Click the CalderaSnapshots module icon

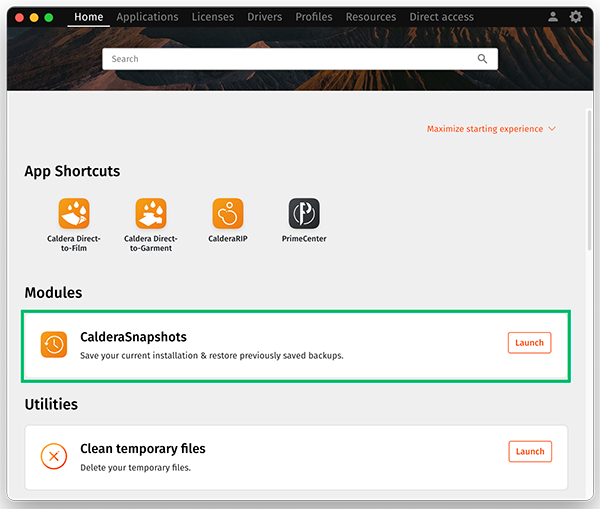(54, 344)
